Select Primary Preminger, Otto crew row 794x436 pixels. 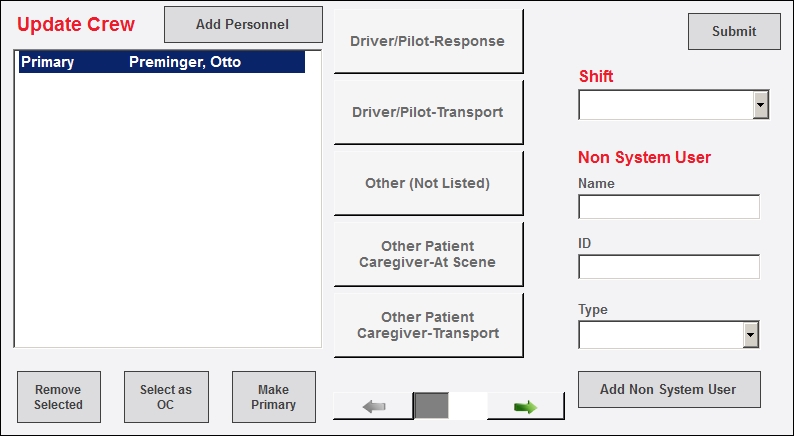coord(162,62)
